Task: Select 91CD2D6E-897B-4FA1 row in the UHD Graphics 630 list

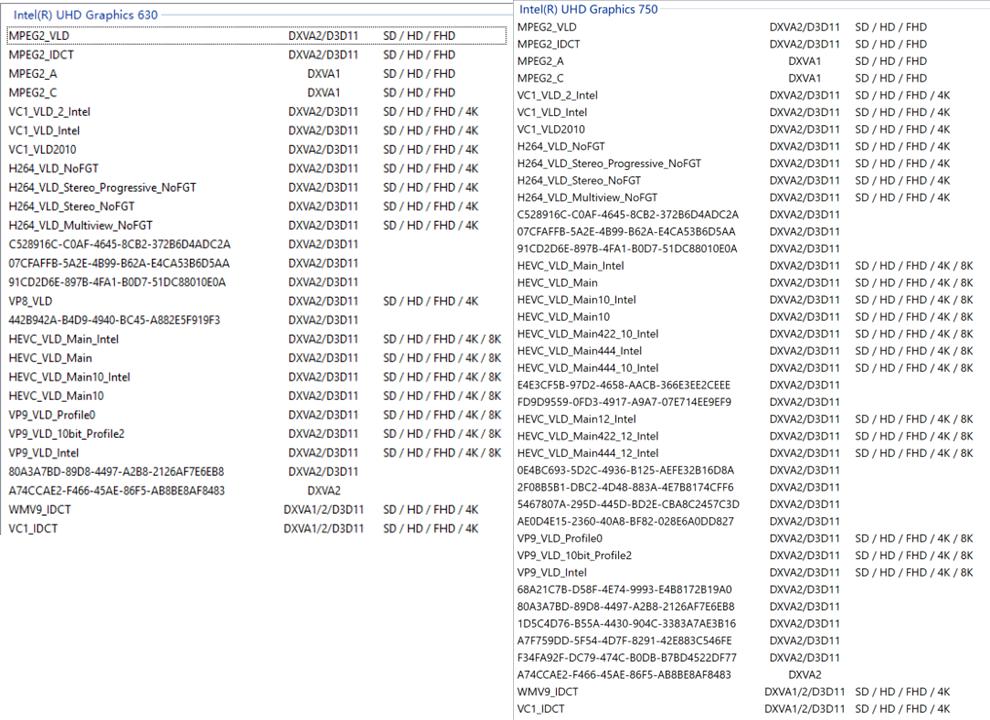Action: [x=257, y=282]
